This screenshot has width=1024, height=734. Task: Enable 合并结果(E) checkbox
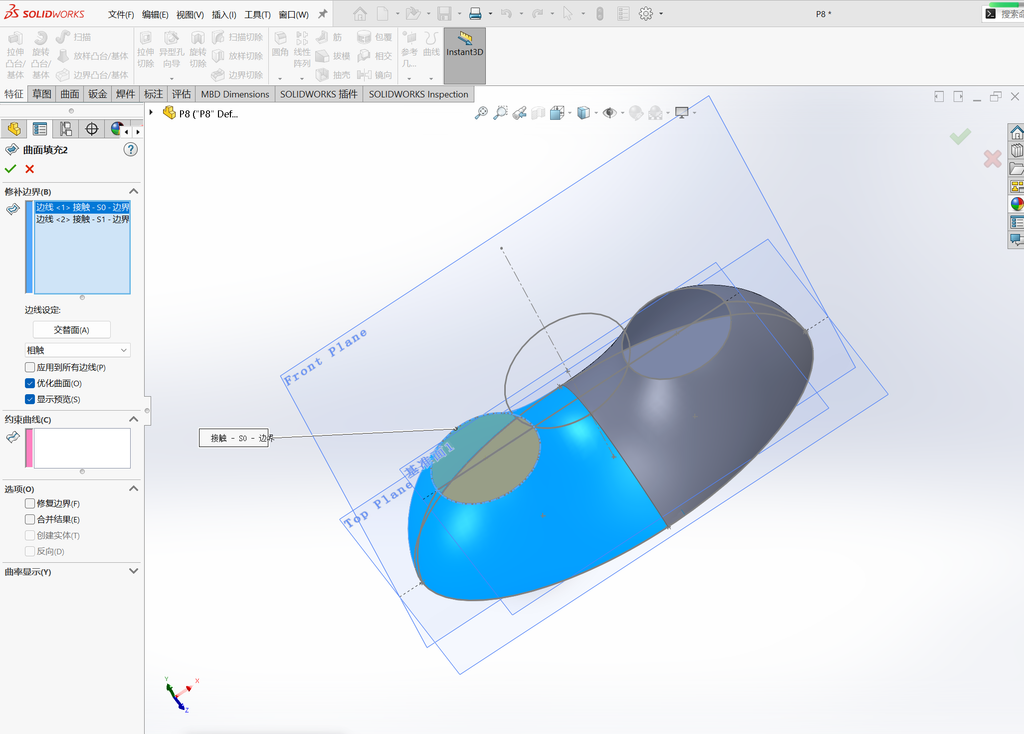point(30,519)
